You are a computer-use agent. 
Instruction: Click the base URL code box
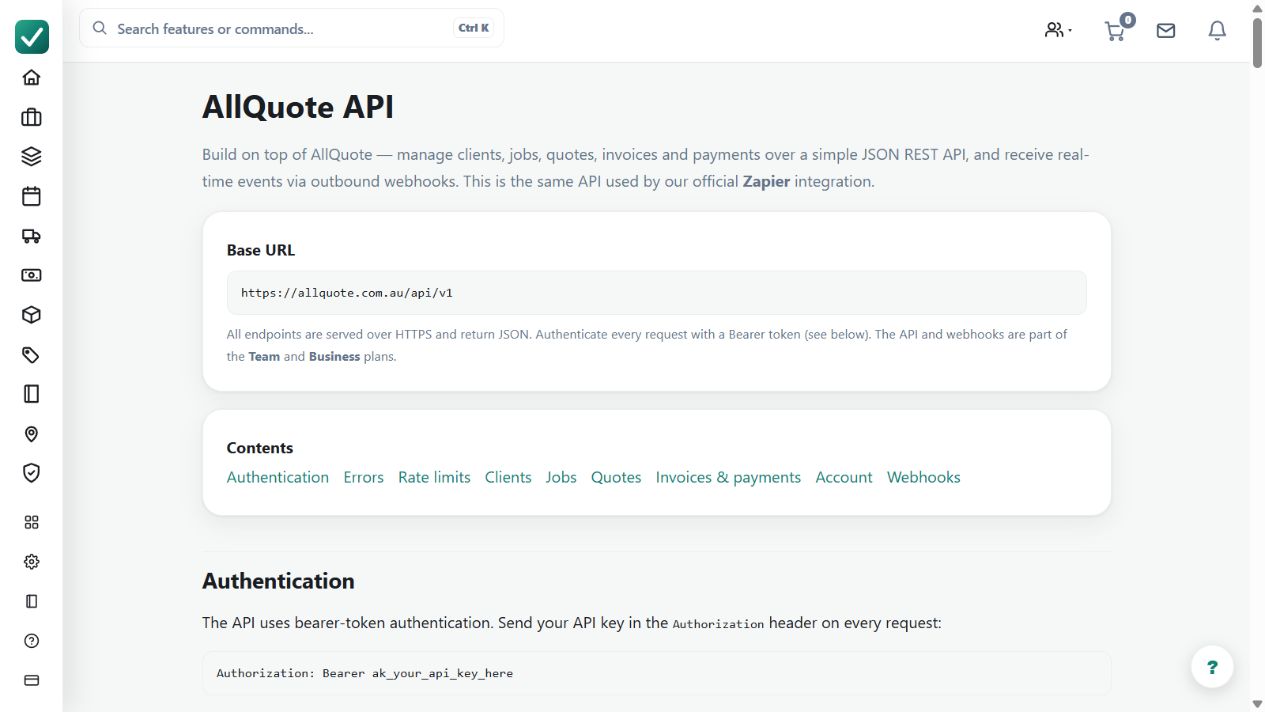pos(656,293)
